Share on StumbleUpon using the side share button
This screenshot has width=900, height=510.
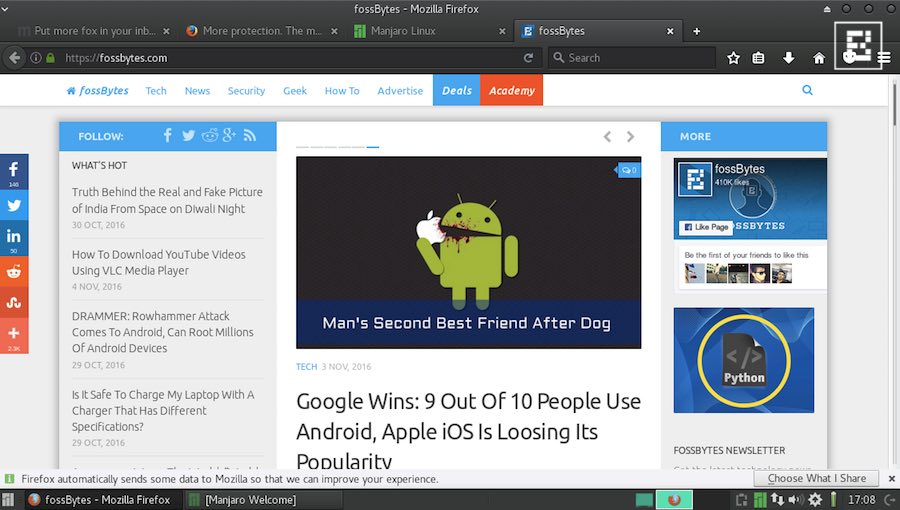(x=14, y=302)
